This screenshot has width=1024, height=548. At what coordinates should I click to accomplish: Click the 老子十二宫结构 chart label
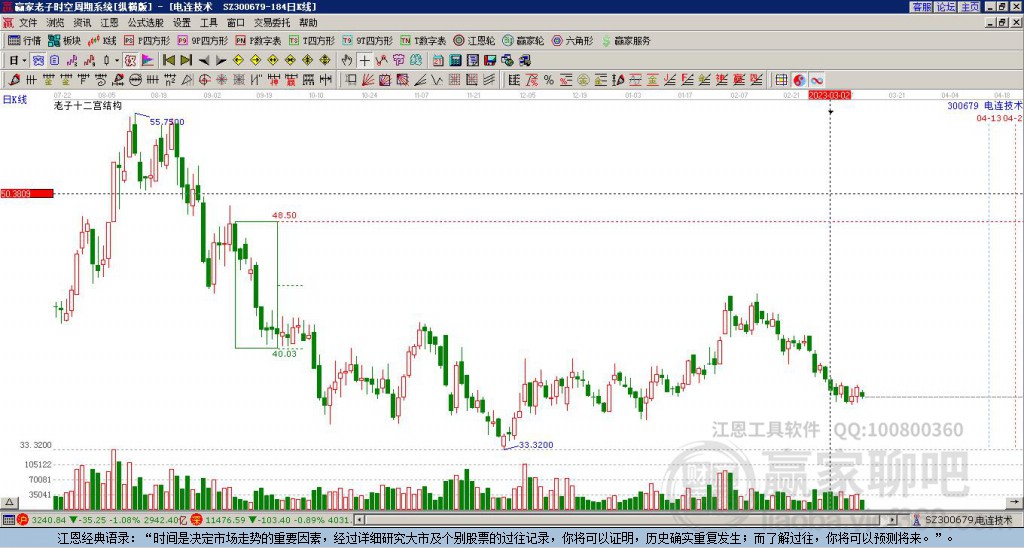point(88,105)
